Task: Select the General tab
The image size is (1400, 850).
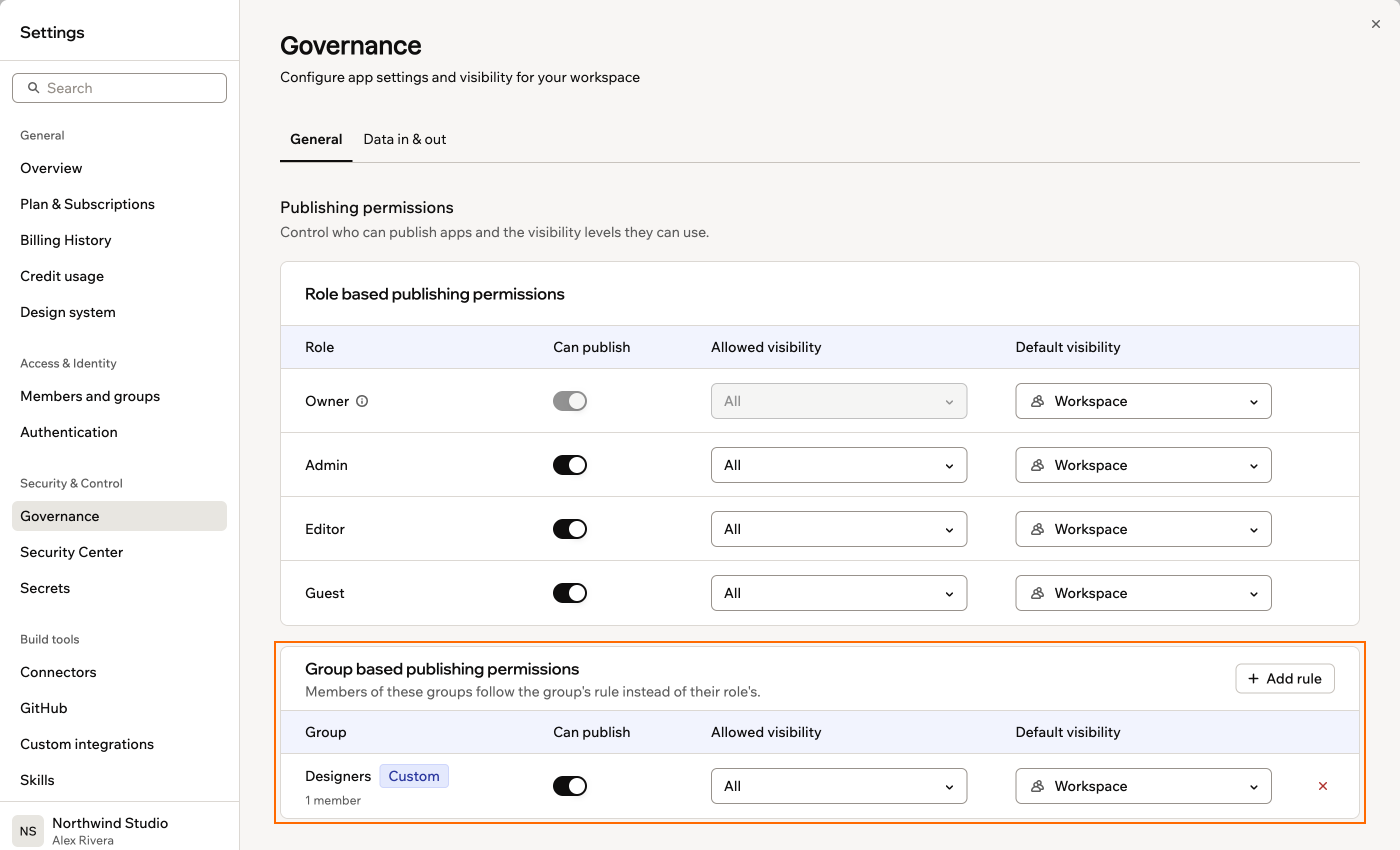Action: 316,139
